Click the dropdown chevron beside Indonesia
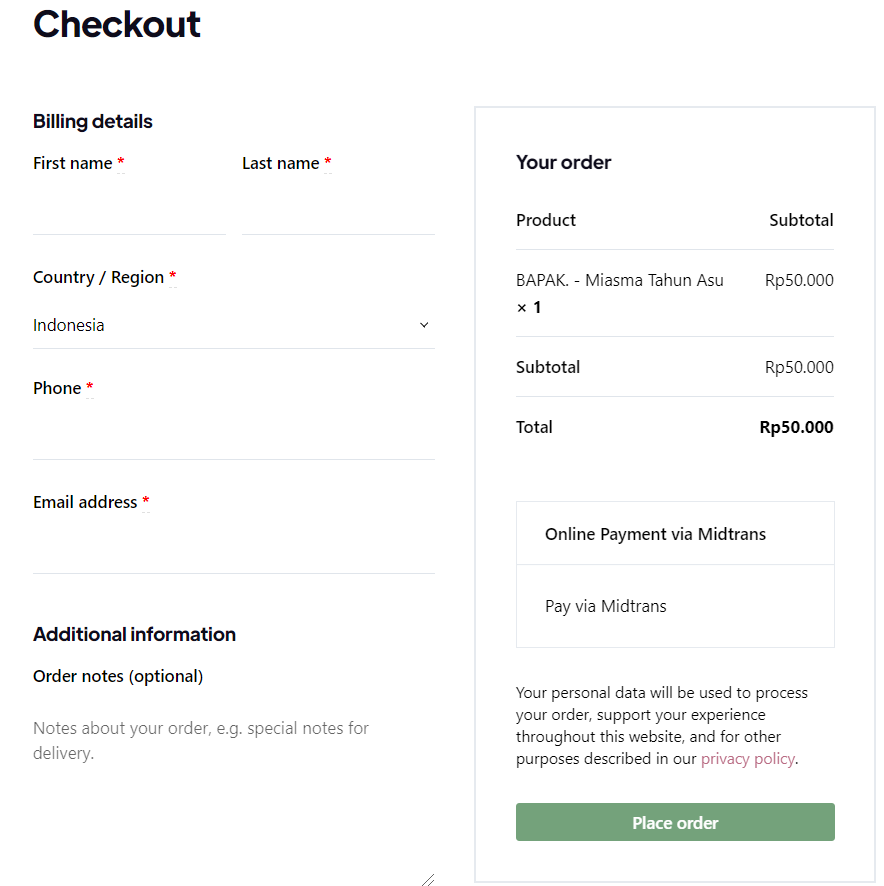The width and height of the screenshot is (884, 886). tap(424, 325)
